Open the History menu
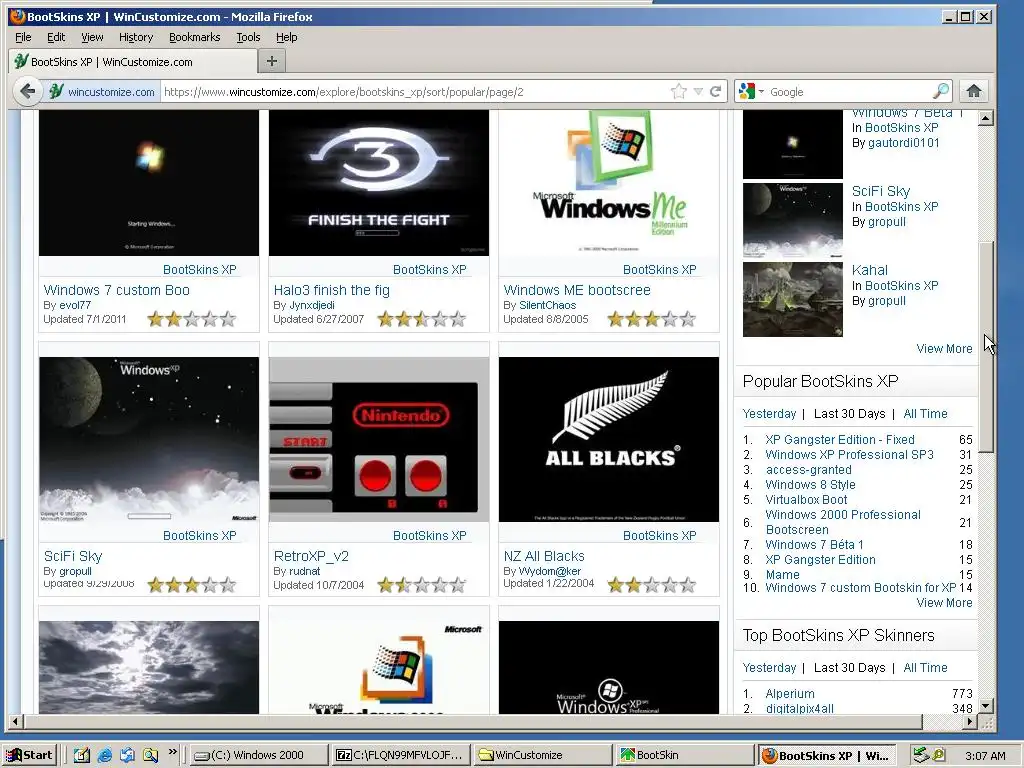Screen dimensions: 1024x768 coord(136,37)
